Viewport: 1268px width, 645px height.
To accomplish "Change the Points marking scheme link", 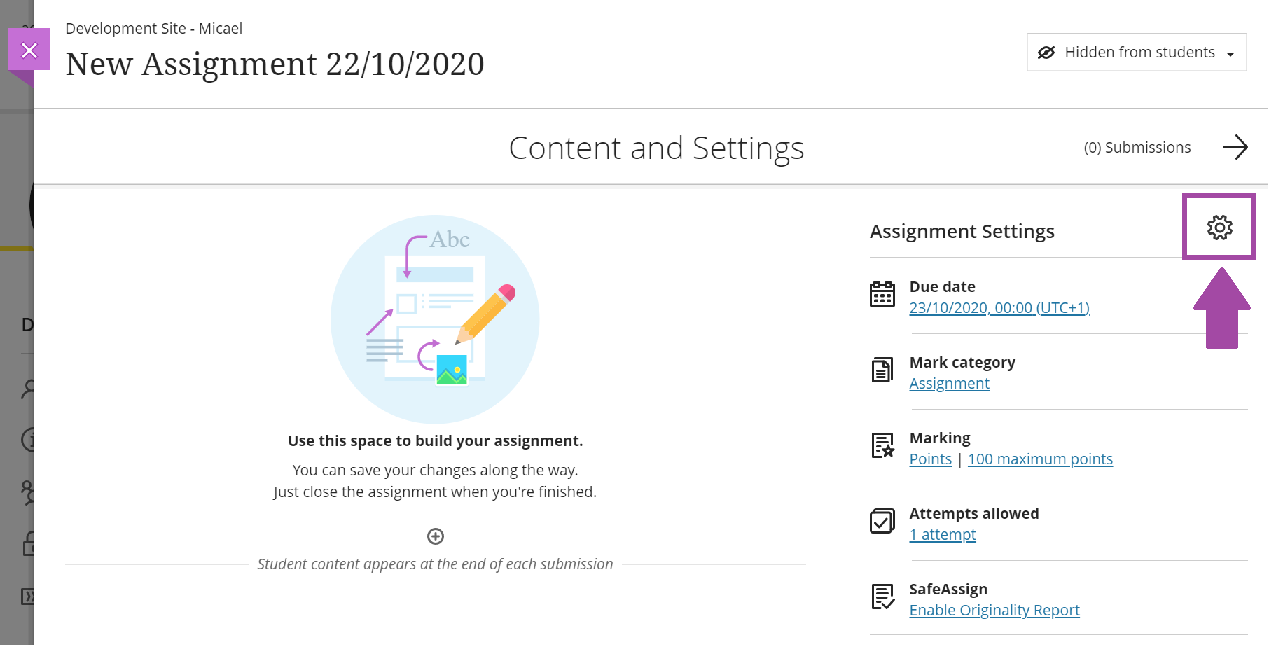I will (930, 460).
